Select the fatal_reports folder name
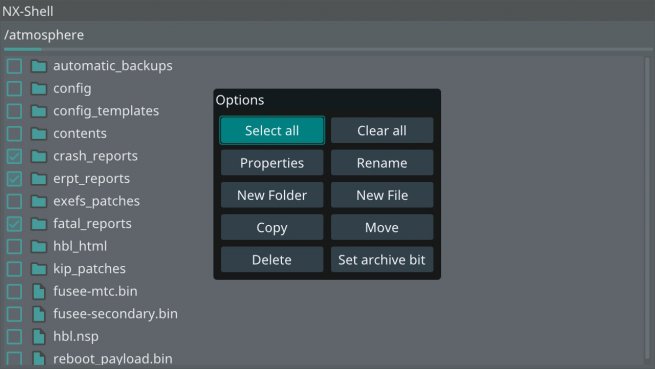This screenshot has height=369, width=655. (x=92, y=224)
